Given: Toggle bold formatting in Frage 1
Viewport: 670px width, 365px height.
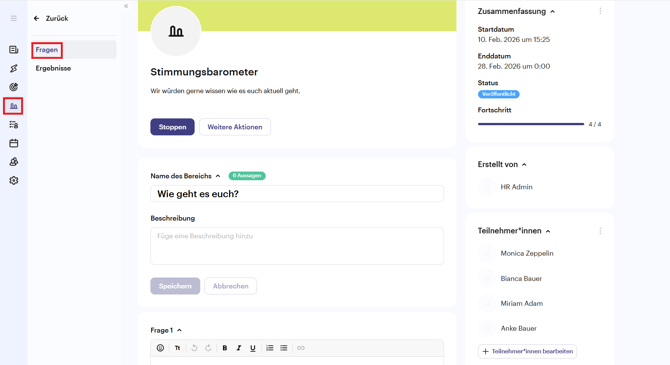Looking at the screenshot, I should [225, 348].
